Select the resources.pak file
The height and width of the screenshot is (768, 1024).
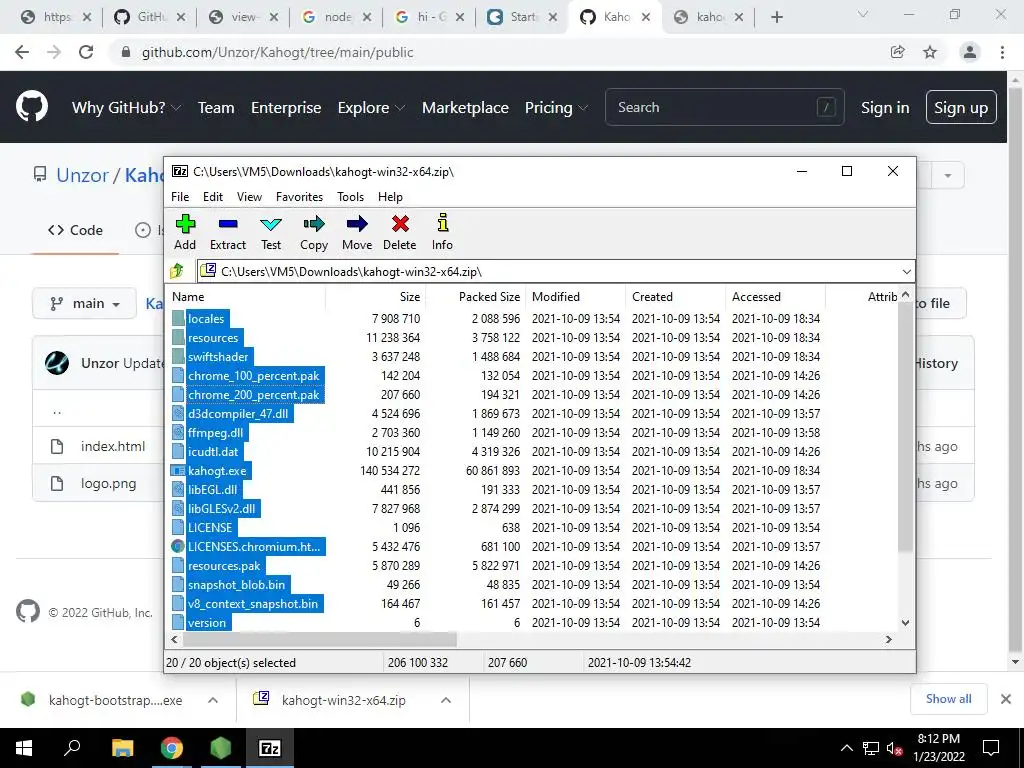pyautogui.click(x=224, y=566)
